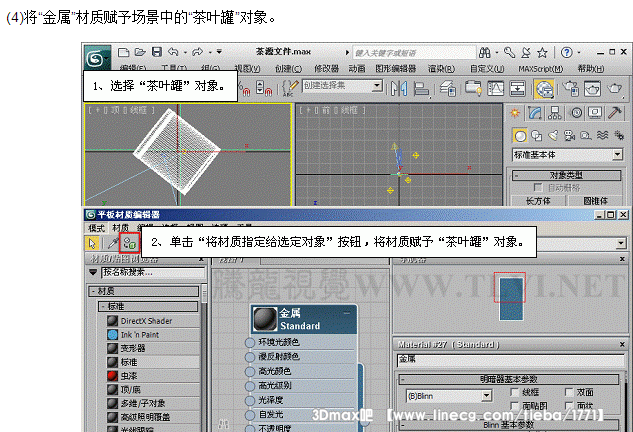
Task: Collapse the 材质 group in browser
Action: [100, 291]
